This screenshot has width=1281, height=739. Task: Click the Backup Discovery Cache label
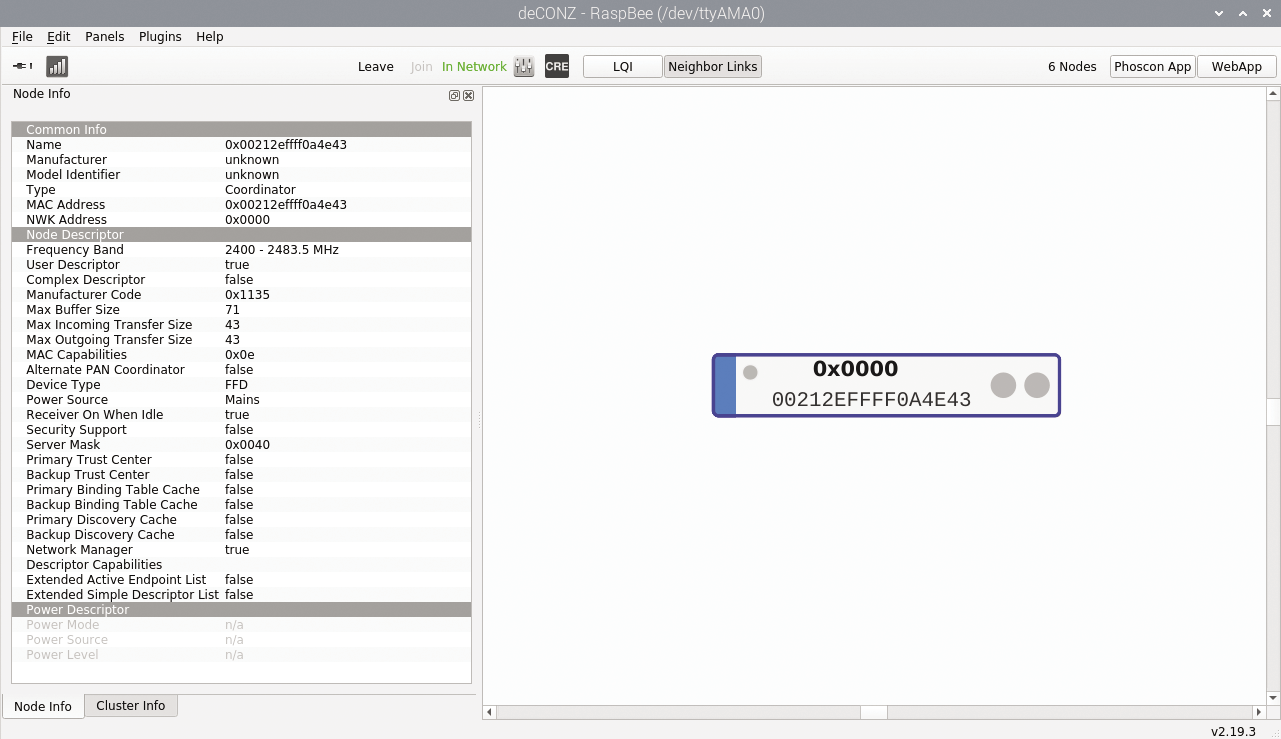(x=100, y=535)
